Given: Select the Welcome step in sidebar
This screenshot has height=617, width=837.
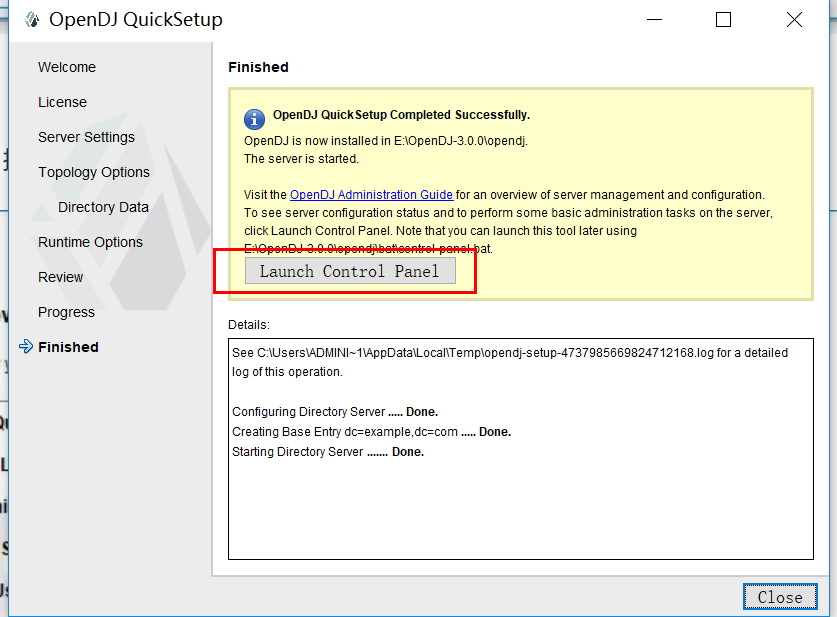Looking at the screenshot, I should point(67,67).
